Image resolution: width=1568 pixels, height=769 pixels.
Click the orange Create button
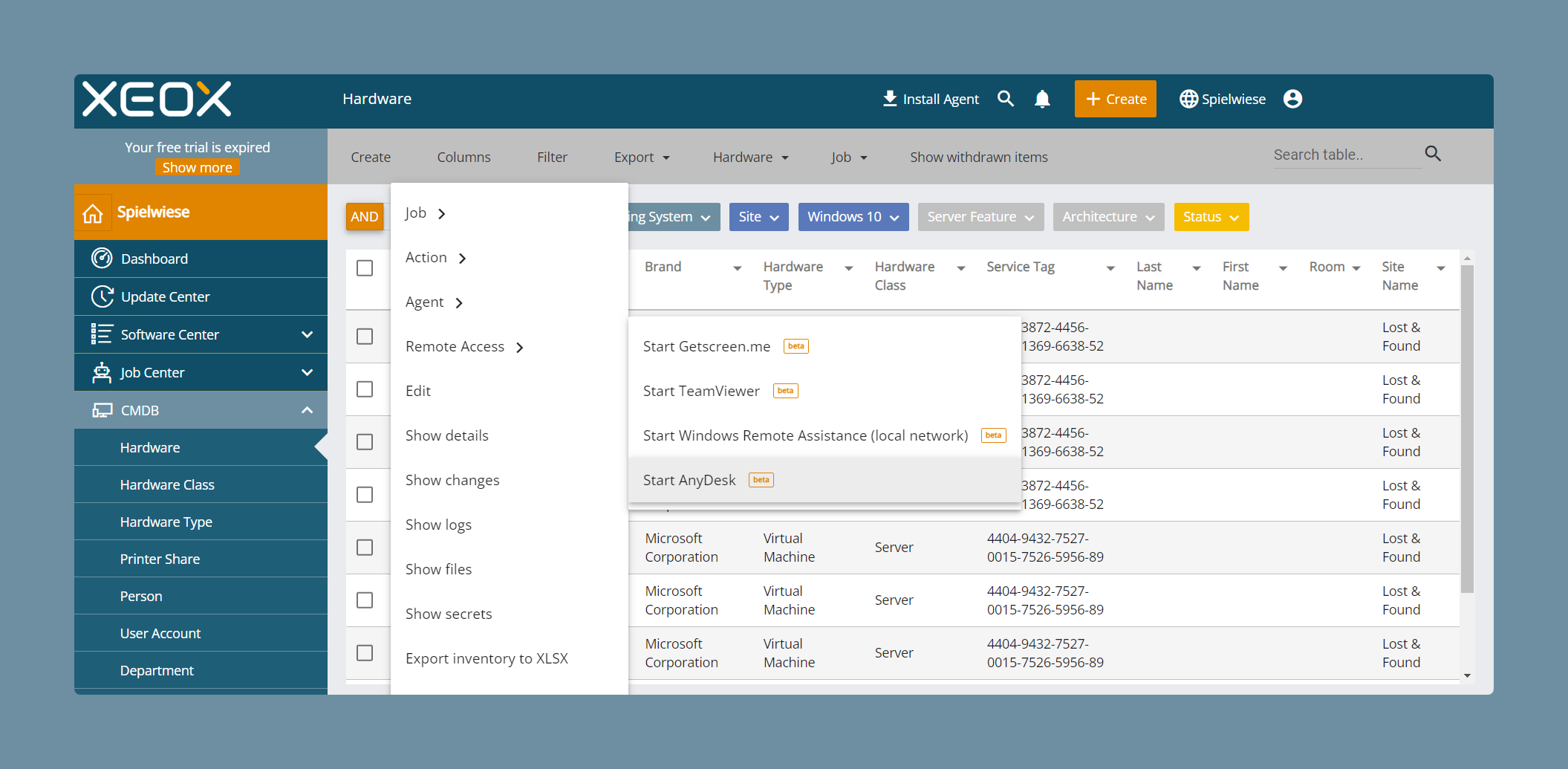(1116, 99)
